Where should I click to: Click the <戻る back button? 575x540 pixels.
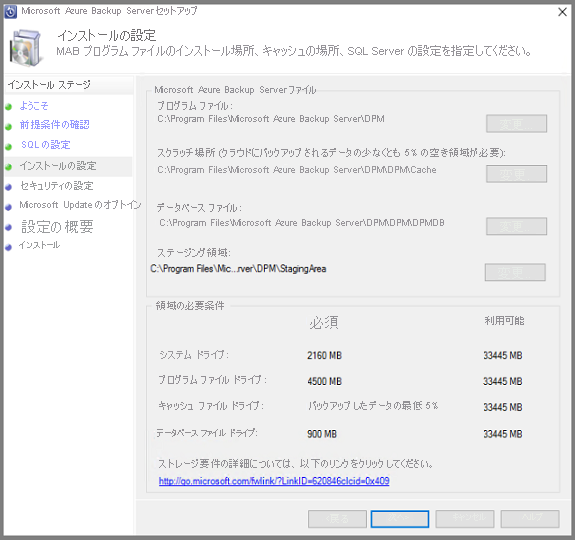(x=337, y=519)
